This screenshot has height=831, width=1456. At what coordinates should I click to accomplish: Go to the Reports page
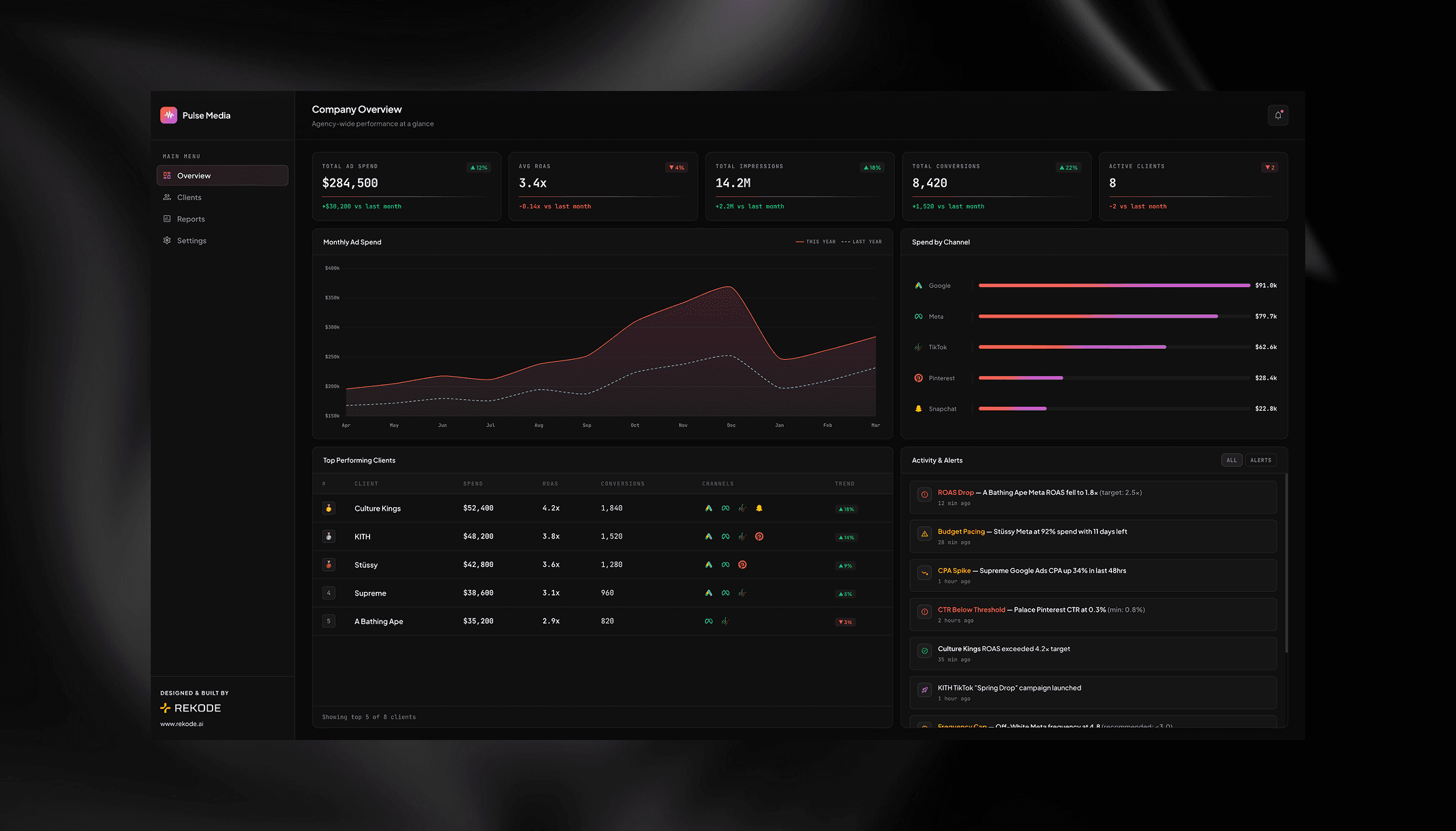pos(191,219)
